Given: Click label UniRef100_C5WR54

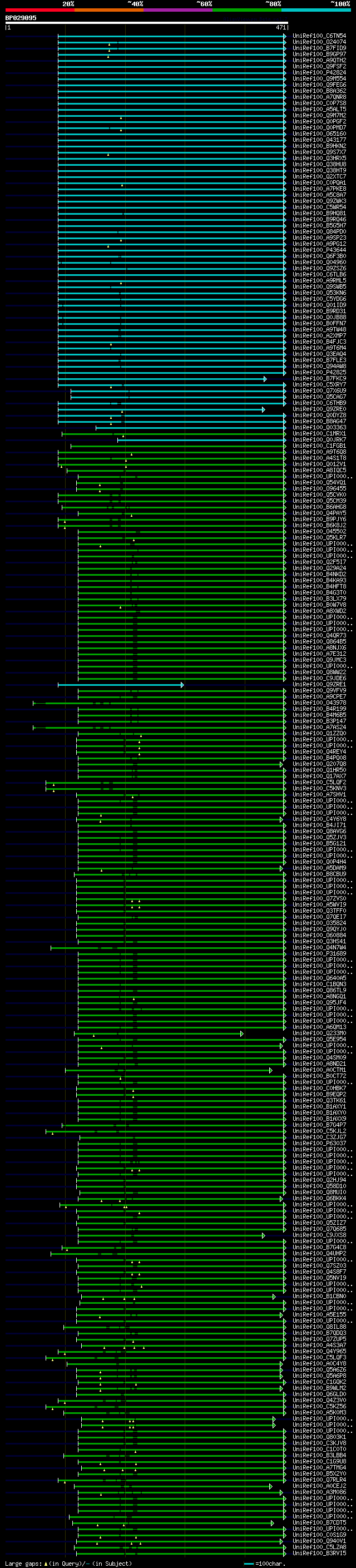Looking at the screenshot, I should 319,207.
